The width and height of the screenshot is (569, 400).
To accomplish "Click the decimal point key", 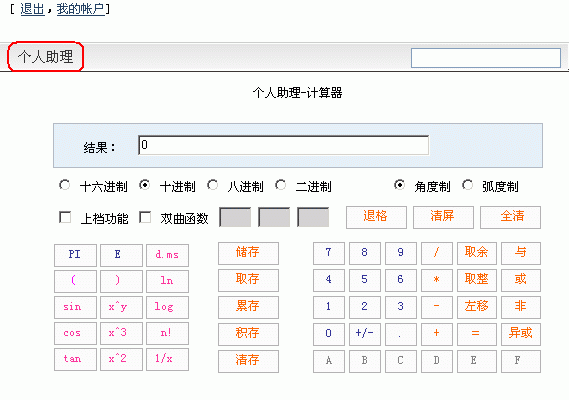I will [401, 334].
